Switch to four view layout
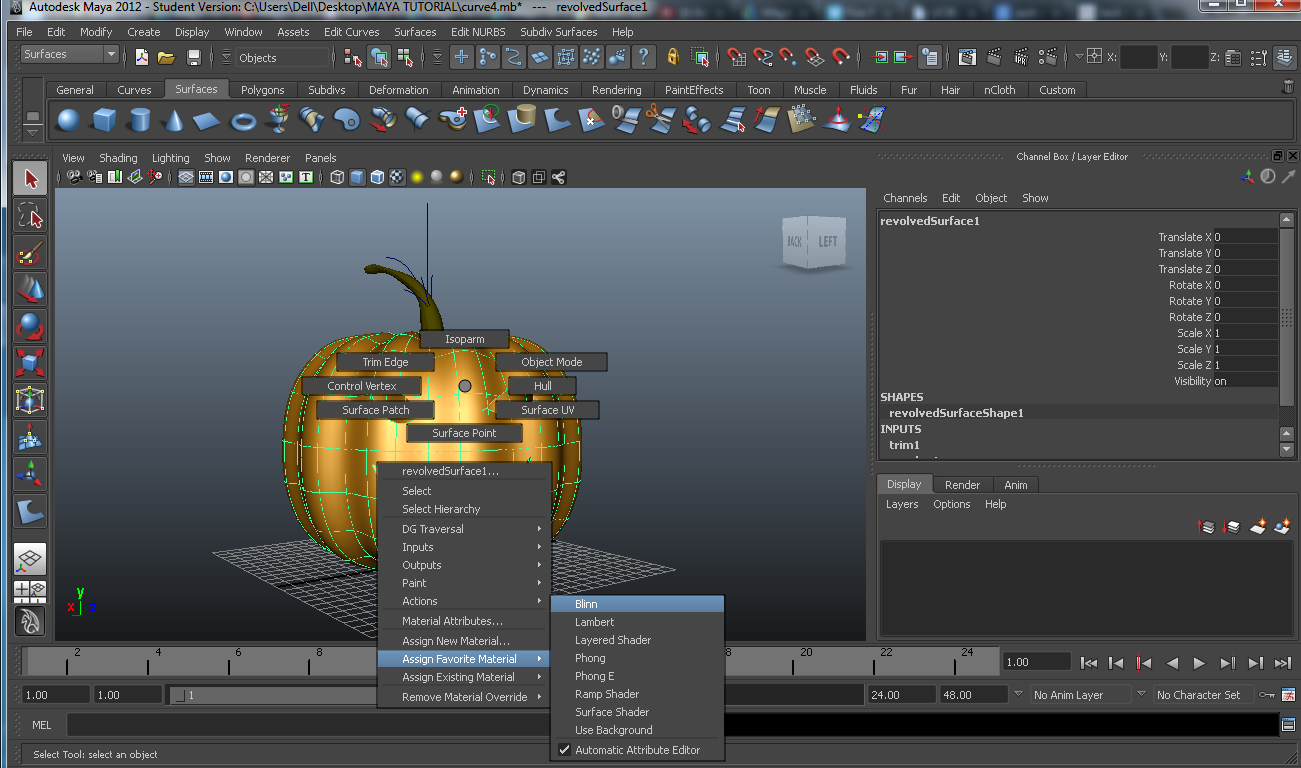Viewport: 1301px width, 768px height. [x=30, y=591]
